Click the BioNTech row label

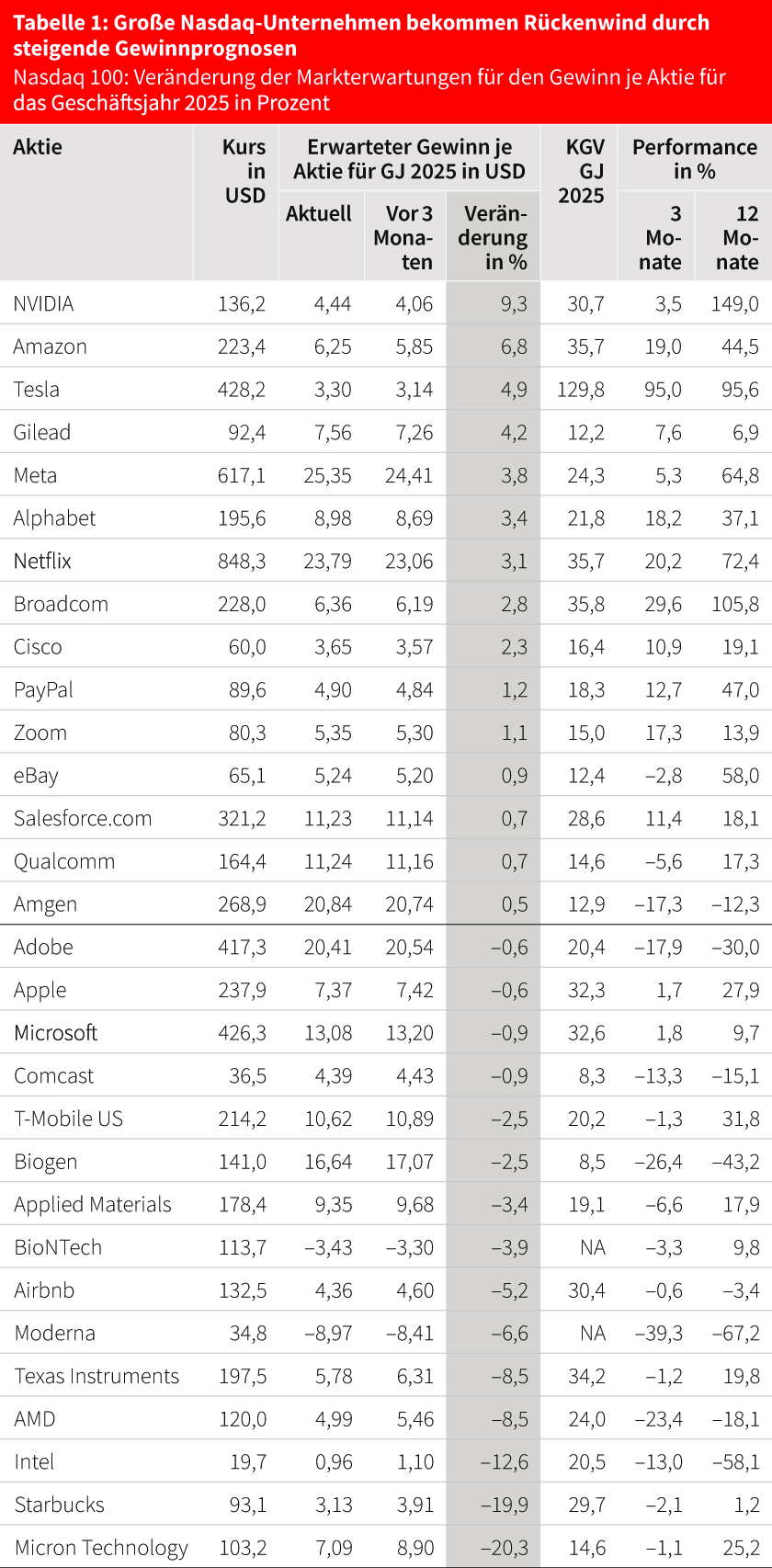click(58, 1247)
